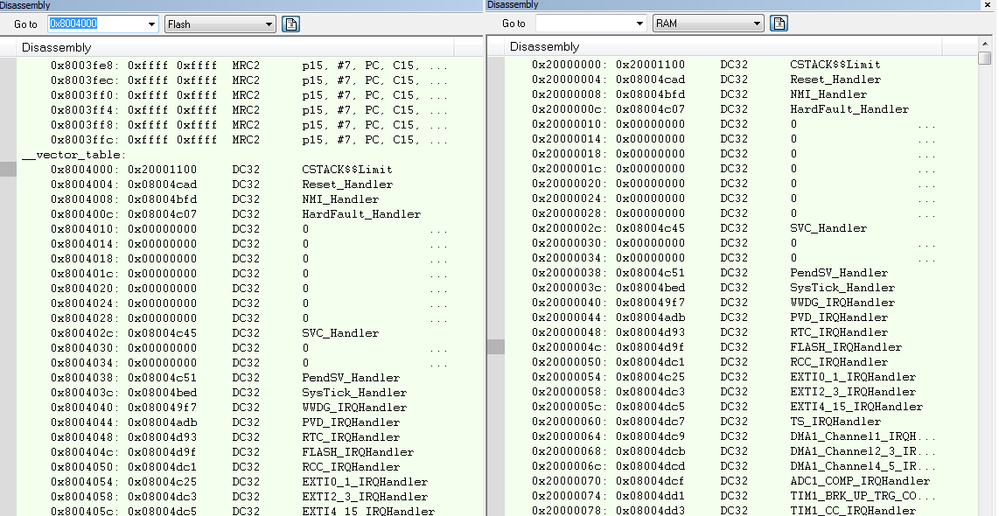Viewport: 999px width, 516px height.
Task: Select the 0x8003fe8 MRC2 instruction row
Action: point(249,66)
